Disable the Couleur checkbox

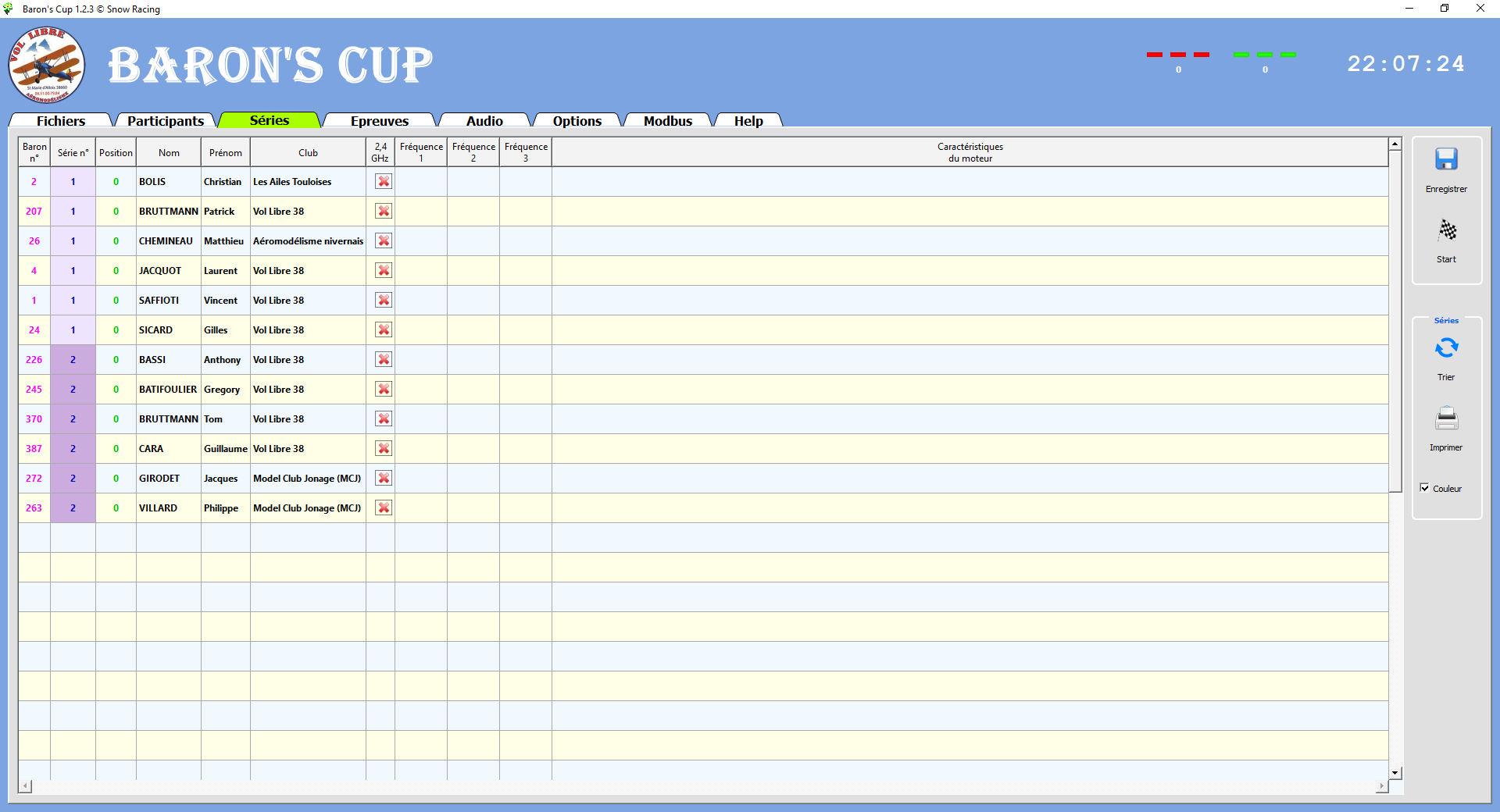click(1425, 488)
